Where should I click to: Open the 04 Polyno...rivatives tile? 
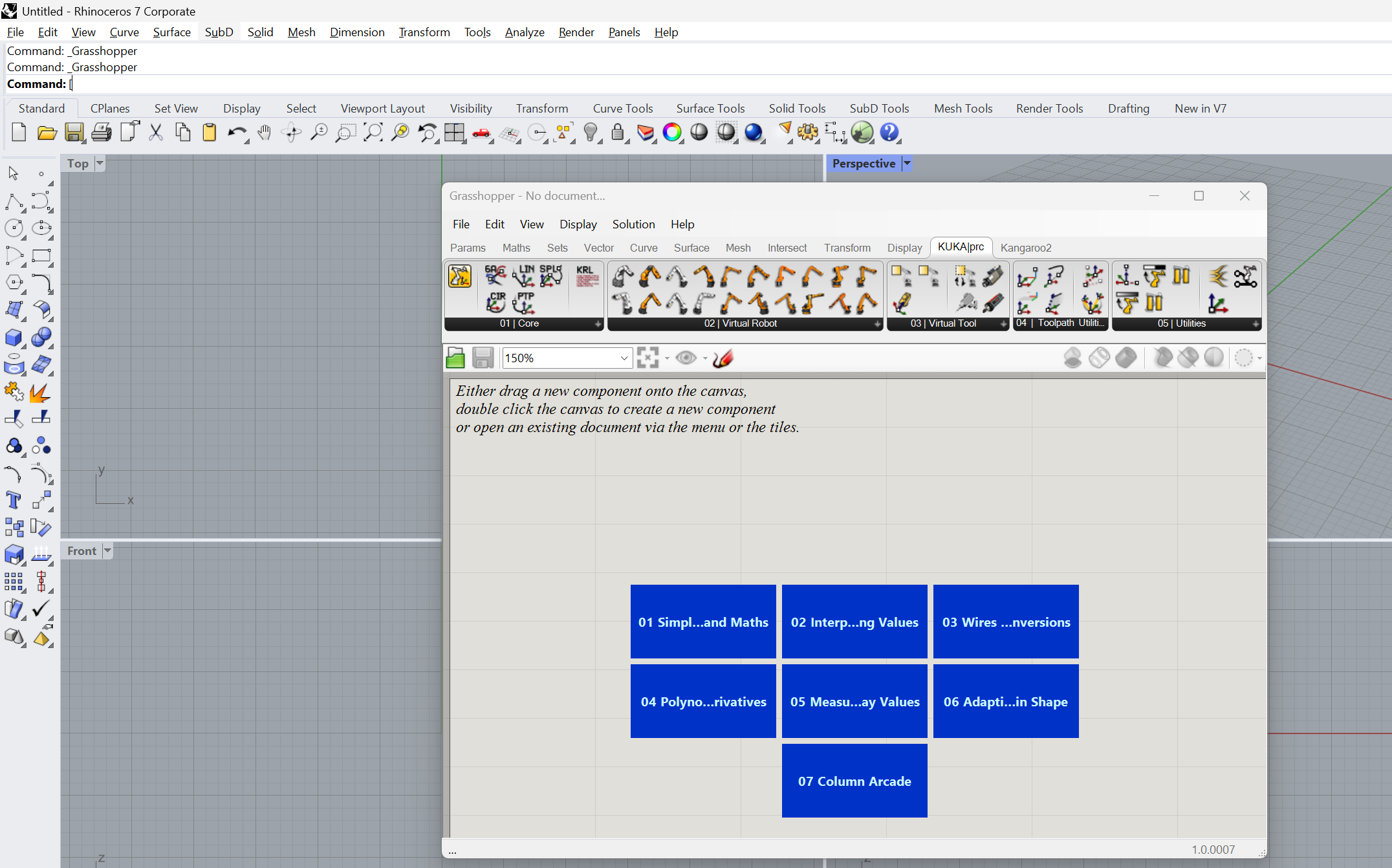[703, 701]
